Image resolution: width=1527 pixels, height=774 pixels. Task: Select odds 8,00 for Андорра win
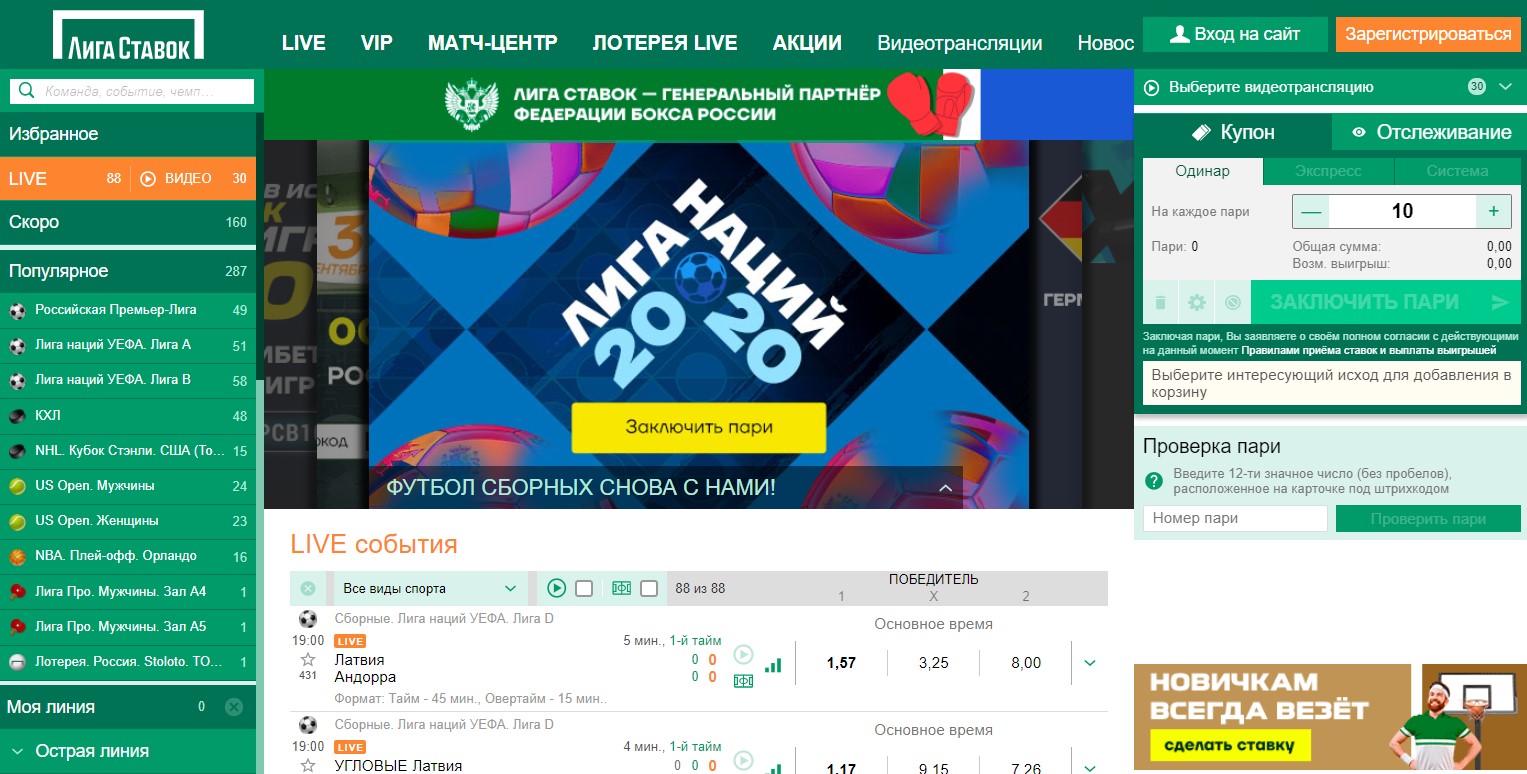pyautogui.click(x=1025, y=663)
